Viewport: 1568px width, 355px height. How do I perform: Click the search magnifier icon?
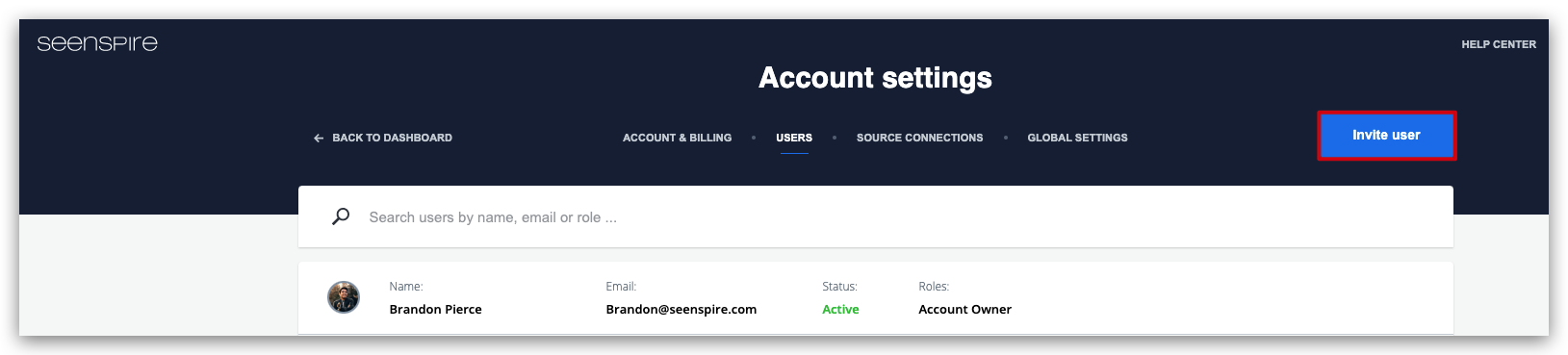click(341, 216)
